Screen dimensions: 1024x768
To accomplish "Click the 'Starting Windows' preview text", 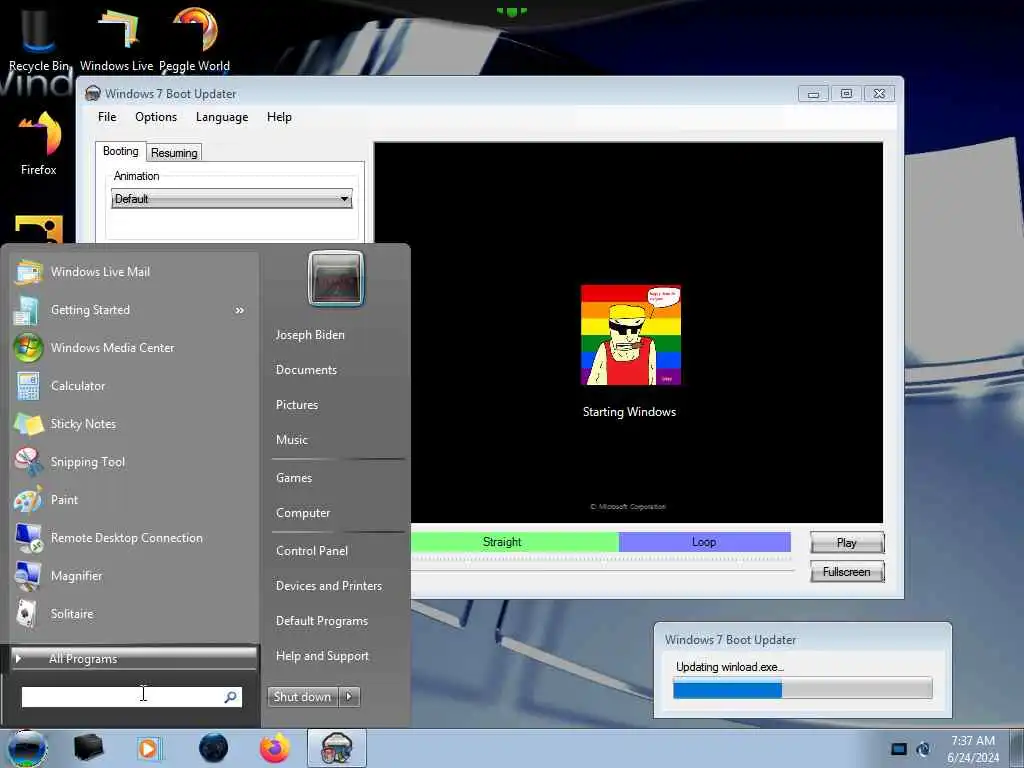I will click(630, 412).
